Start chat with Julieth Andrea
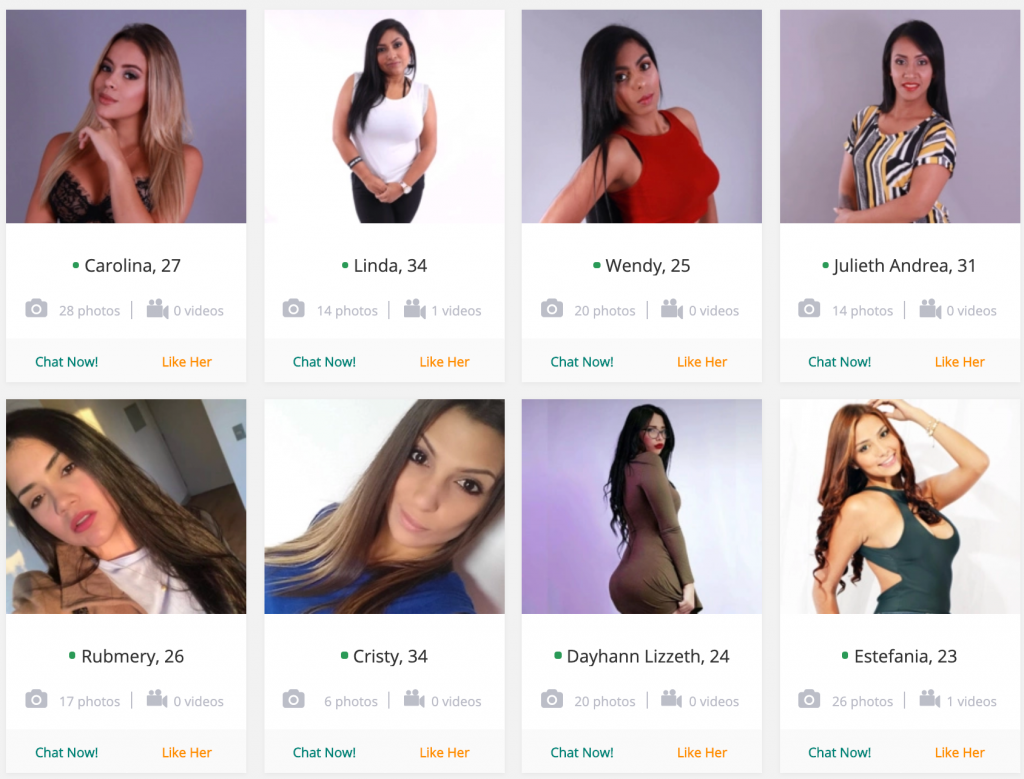 839,362
